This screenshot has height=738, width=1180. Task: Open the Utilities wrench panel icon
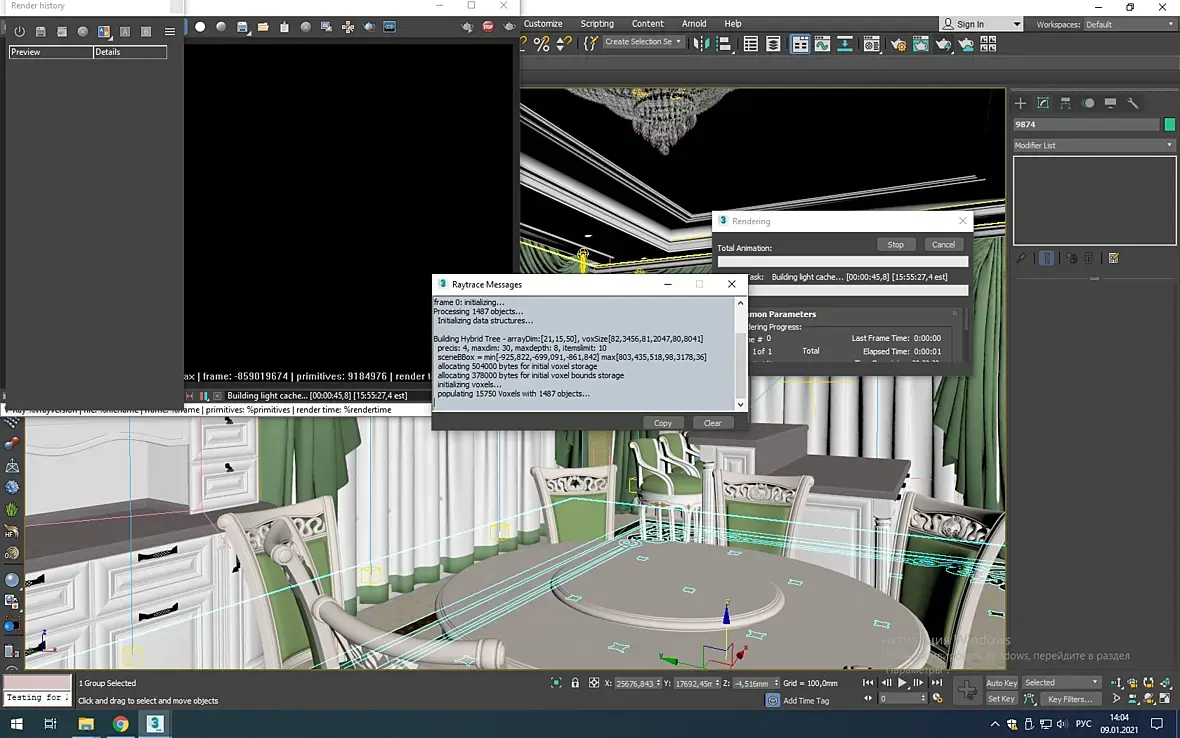point(1133,103)
